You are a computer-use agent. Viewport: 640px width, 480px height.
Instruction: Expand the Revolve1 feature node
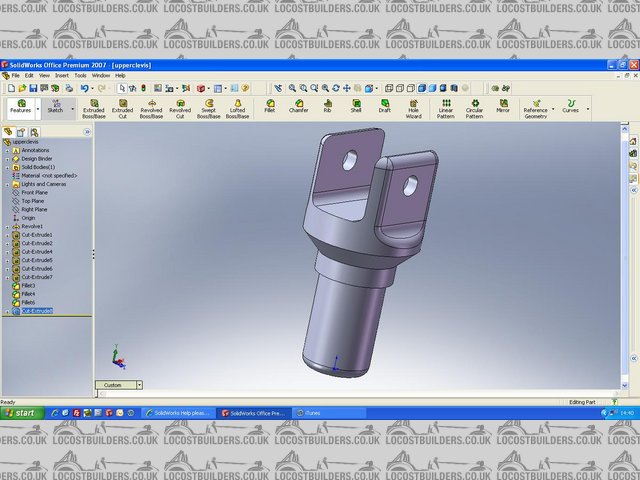(x=6, y=226)
